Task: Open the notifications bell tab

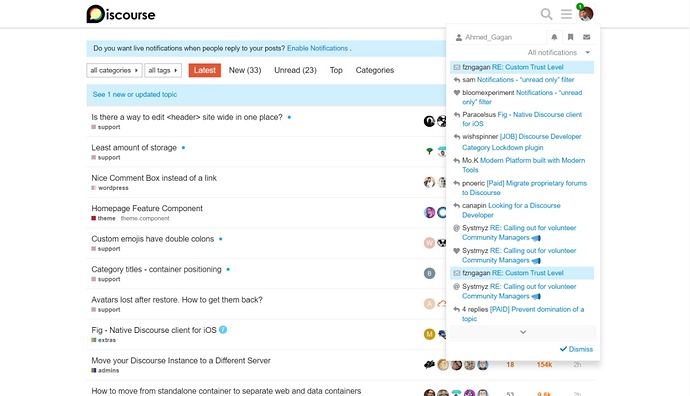Action: pos(554,37)
